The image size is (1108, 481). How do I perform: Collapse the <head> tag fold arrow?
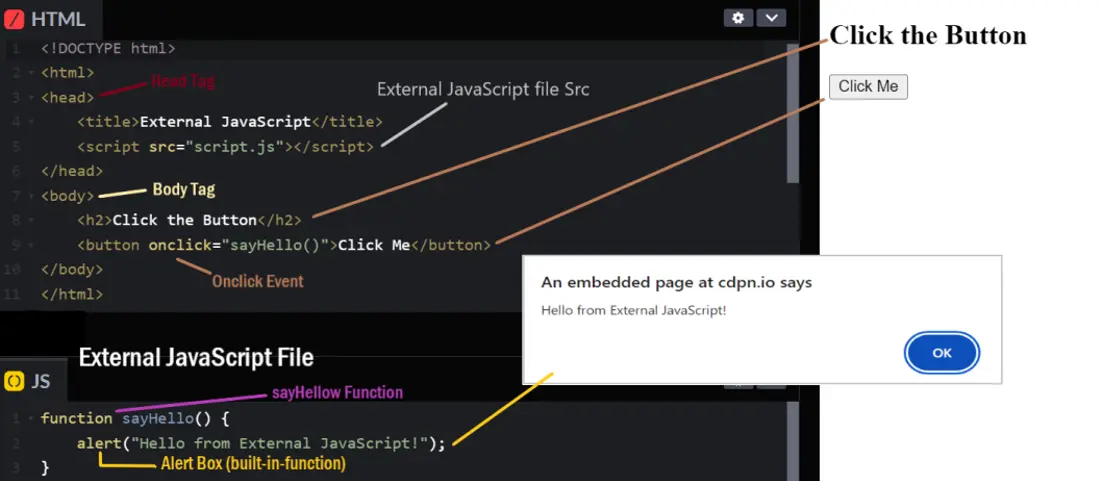(30, 97)
